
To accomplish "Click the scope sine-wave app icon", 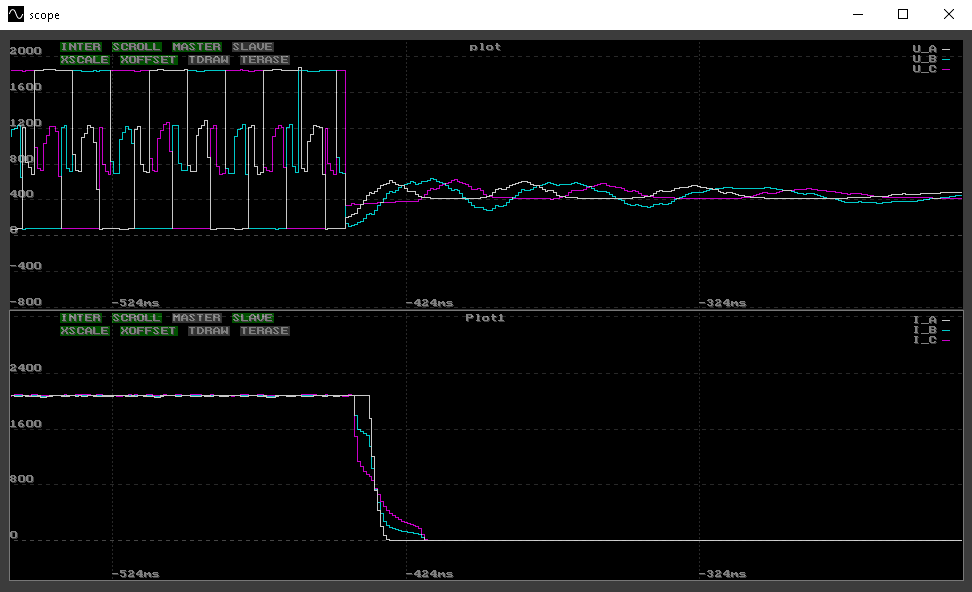I will 15,14.
